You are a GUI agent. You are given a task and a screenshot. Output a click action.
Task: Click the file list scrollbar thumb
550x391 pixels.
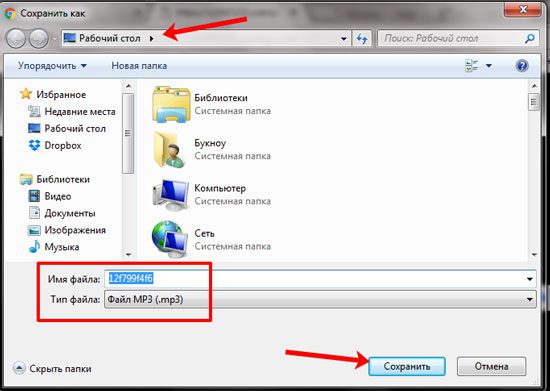534,102
